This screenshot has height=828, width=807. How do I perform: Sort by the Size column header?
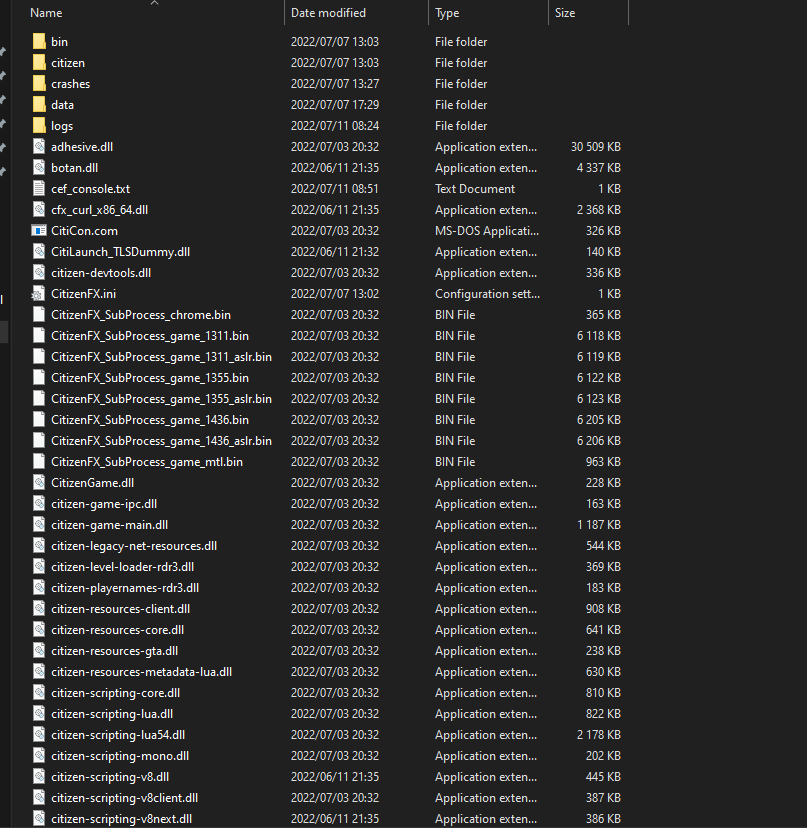(565, 13)
